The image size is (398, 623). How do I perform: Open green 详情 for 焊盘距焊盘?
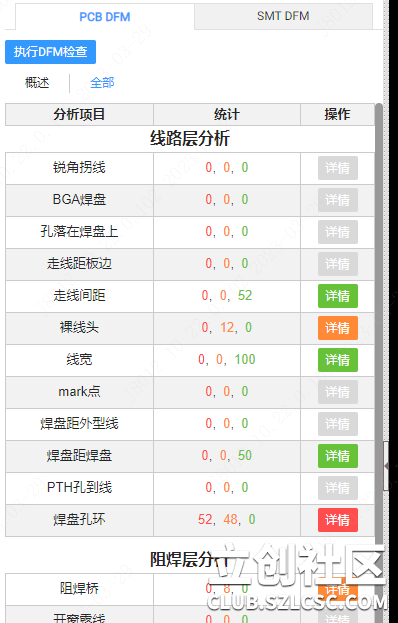point(338,456)
